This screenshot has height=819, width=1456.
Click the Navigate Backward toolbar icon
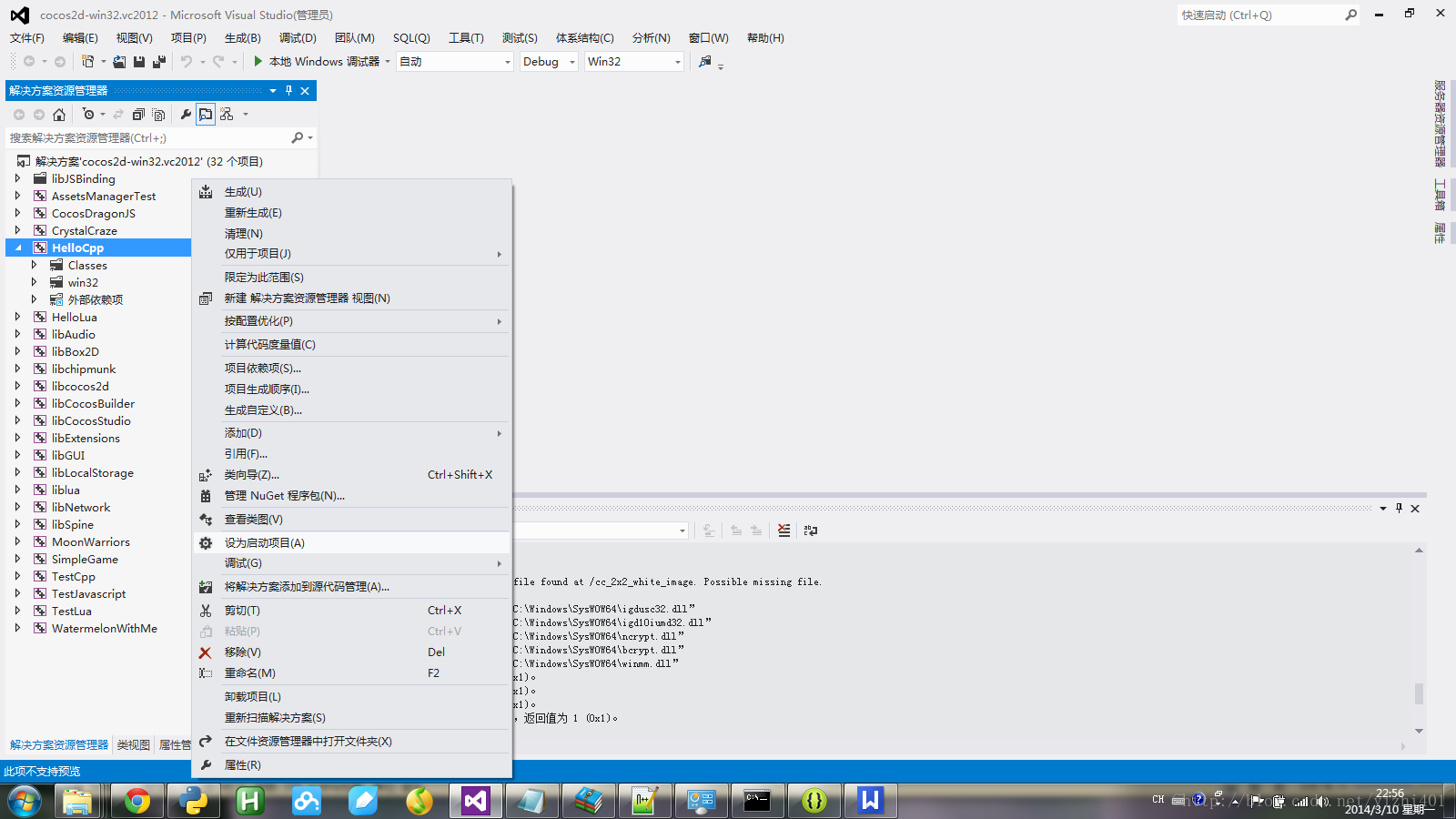pos(29,61)
